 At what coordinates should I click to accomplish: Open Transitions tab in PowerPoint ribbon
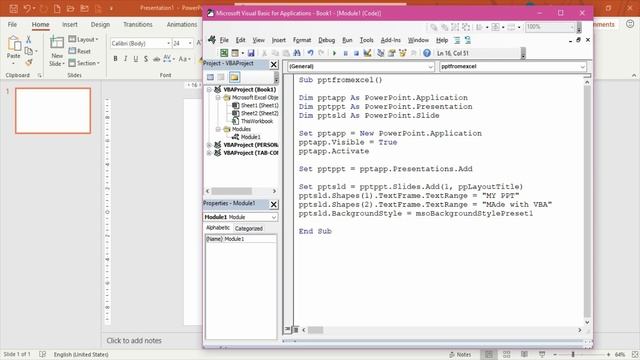[138, 24]
